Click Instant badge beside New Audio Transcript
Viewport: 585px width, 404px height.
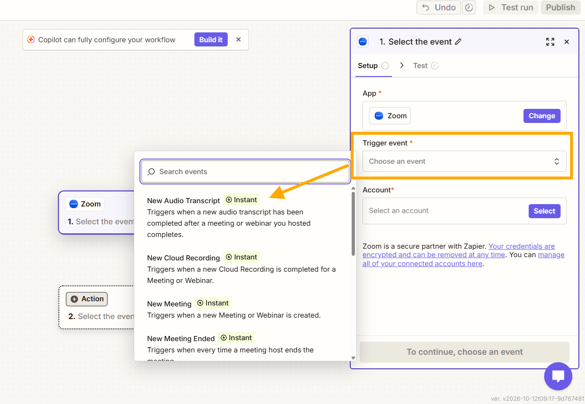tap(241, 200)
